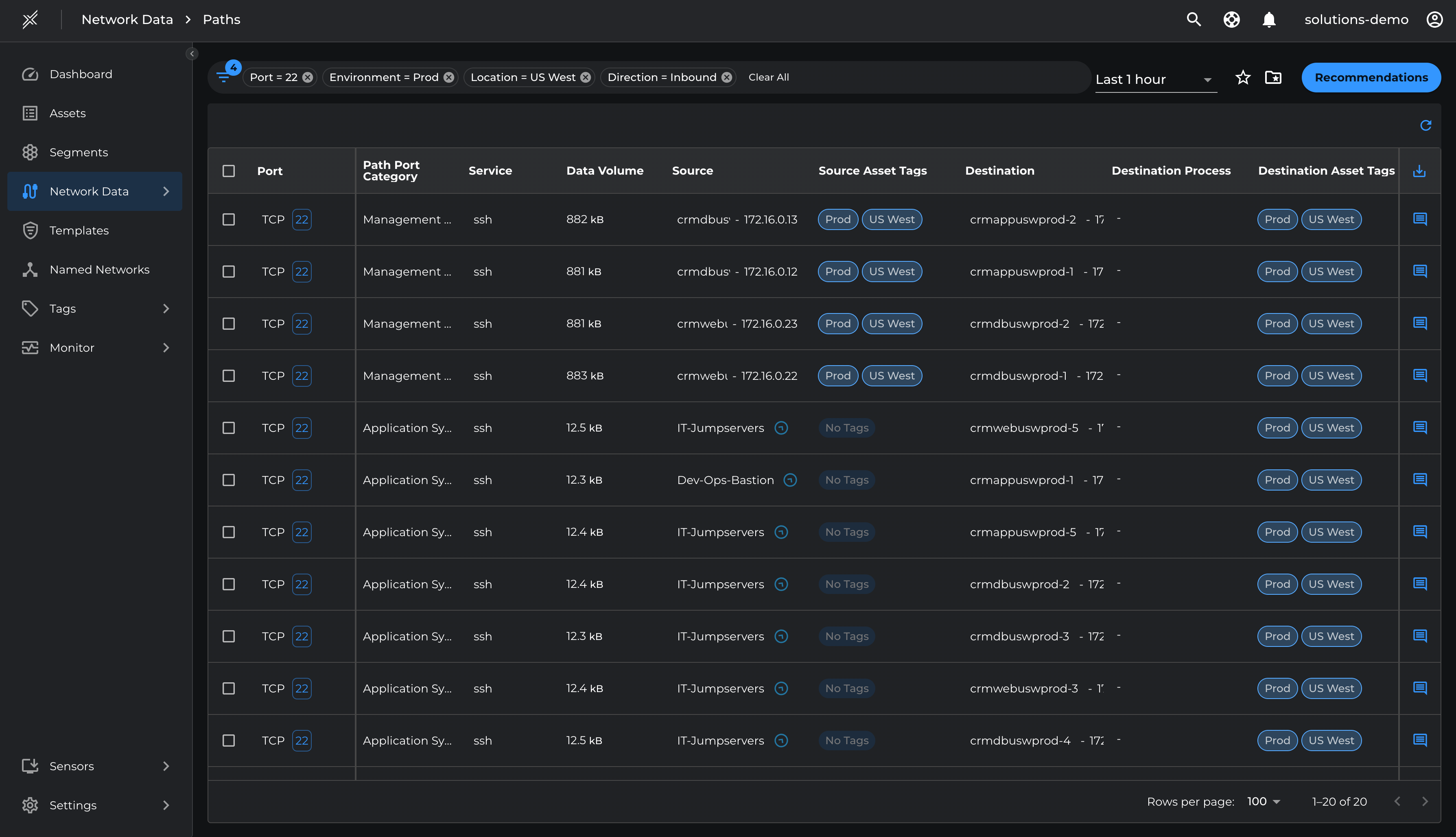Open the Rows per page dropdown
The image size is (1456, 837).
click(x=1263, y=801)
